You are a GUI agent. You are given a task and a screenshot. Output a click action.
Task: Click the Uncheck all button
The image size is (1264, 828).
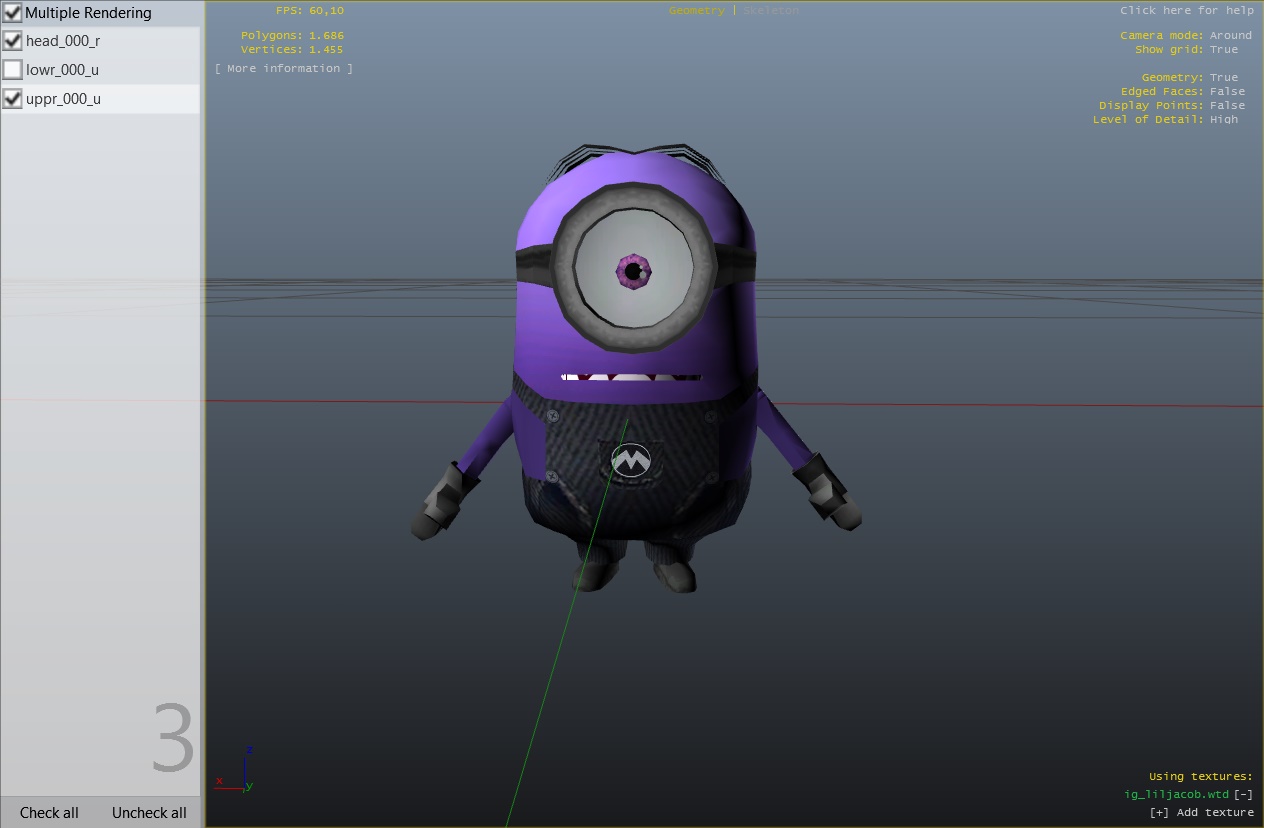[149, 812]
